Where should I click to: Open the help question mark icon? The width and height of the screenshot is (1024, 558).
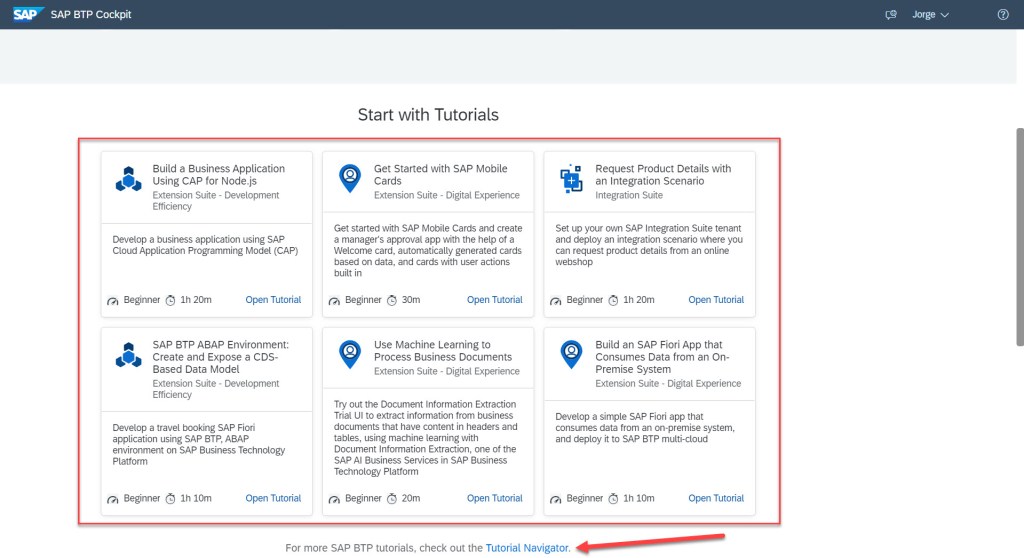tap(1003, 15)
